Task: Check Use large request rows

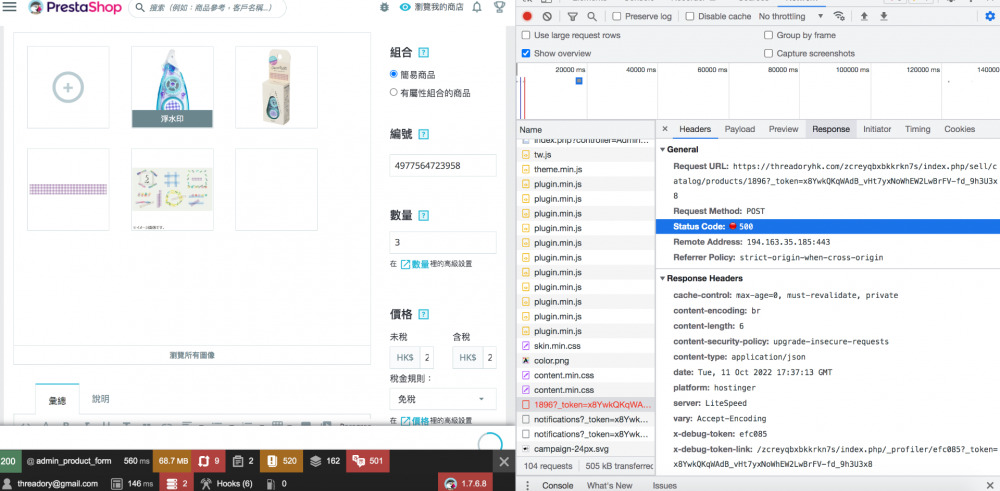Action: (526, 35)
